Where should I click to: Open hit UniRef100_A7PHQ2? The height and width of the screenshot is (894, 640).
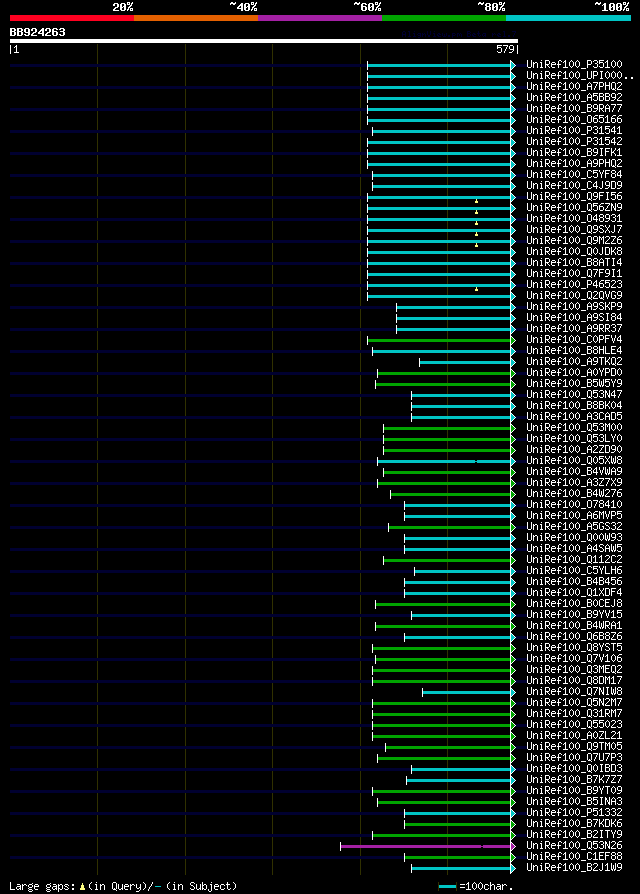(574, 87)
